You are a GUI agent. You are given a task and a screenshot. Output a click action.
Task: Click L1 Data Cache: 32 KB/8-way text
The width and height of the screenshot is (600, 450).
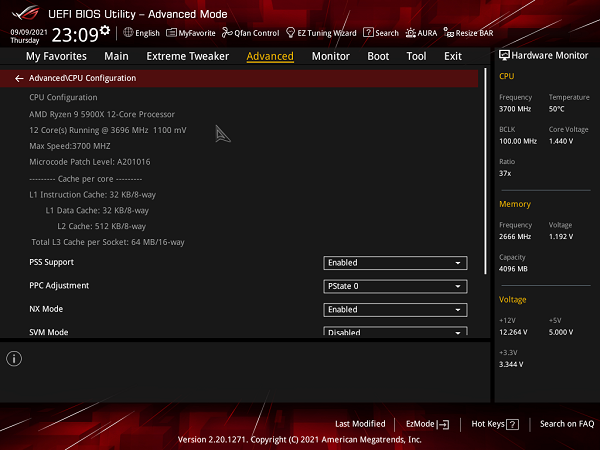[x=97, y=210]
